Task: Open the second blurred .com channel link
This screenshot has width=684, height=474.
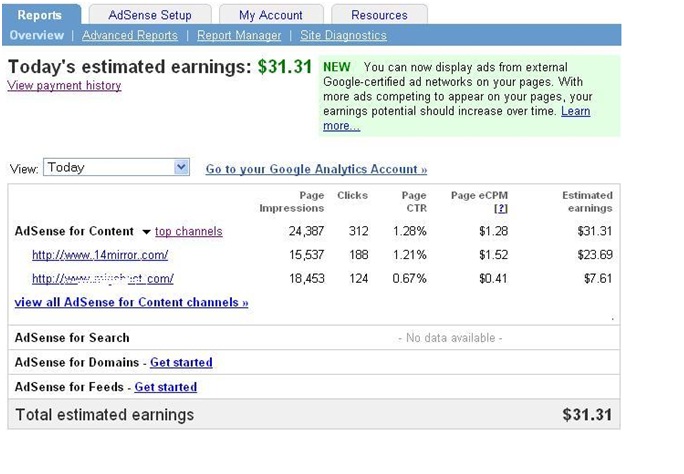Action: (103, 279)
